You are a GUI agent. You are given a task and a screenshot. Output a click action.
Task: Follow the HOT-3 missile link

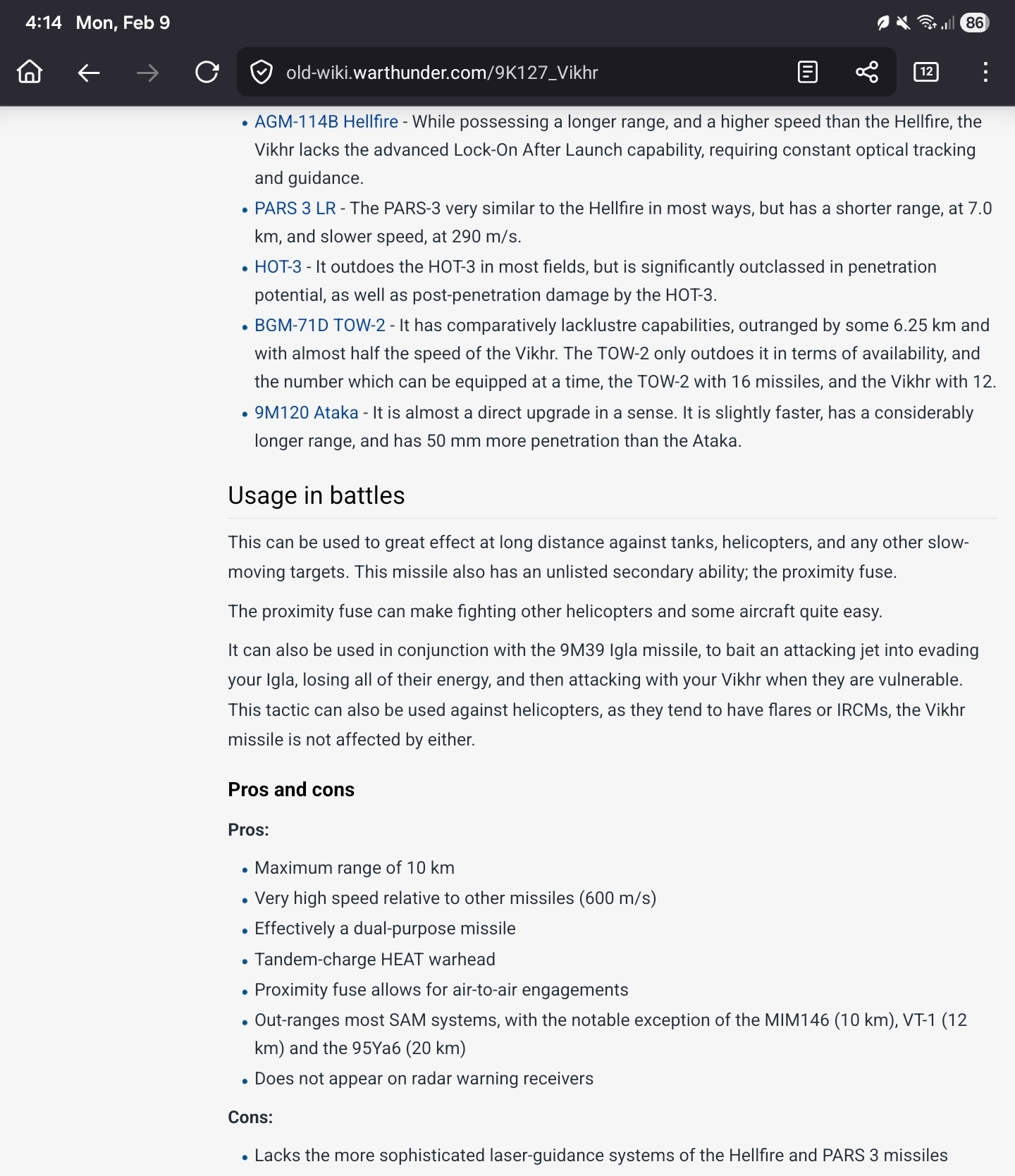pyautogui.click(x=278, y=267)
